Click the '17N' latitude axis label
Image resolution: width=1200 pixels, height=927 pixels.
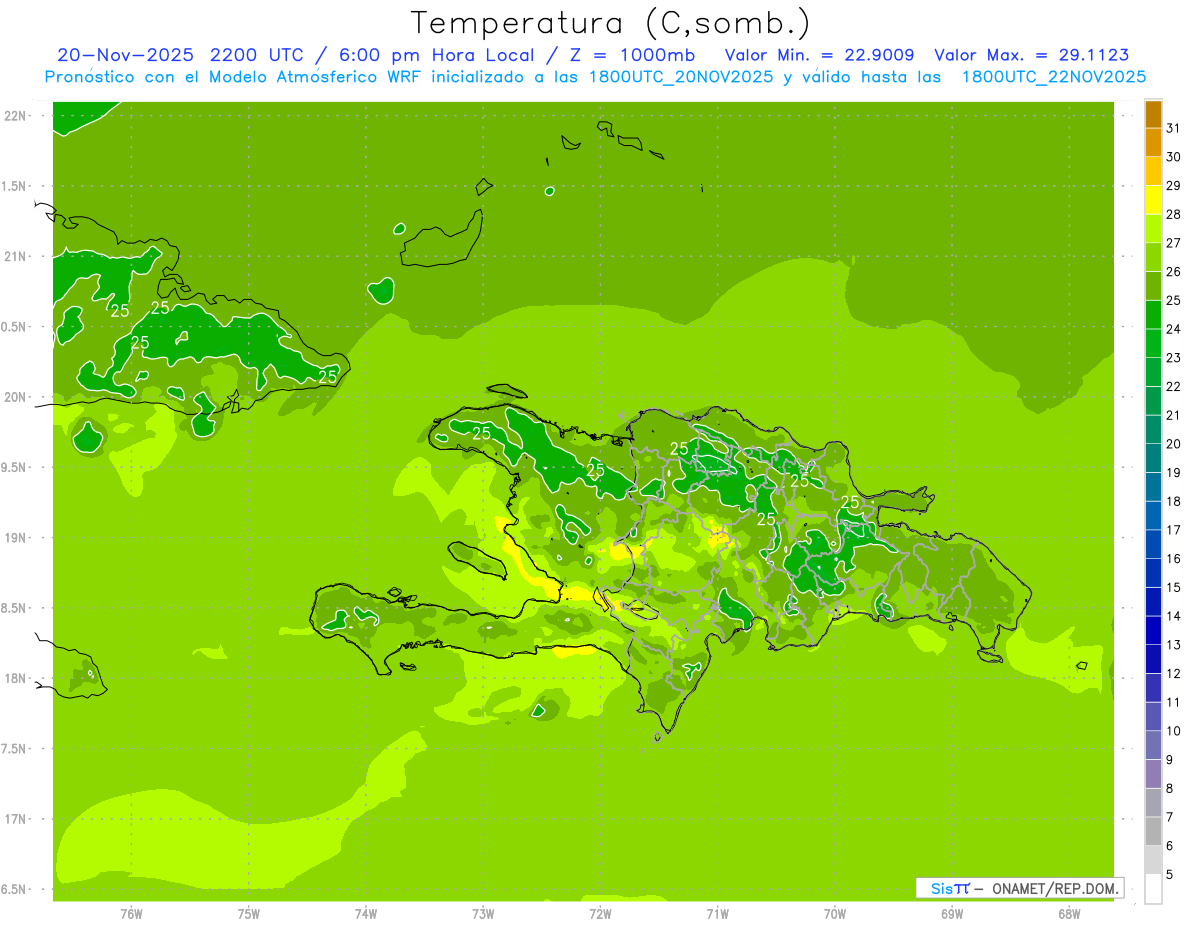[x=16, y=819]
